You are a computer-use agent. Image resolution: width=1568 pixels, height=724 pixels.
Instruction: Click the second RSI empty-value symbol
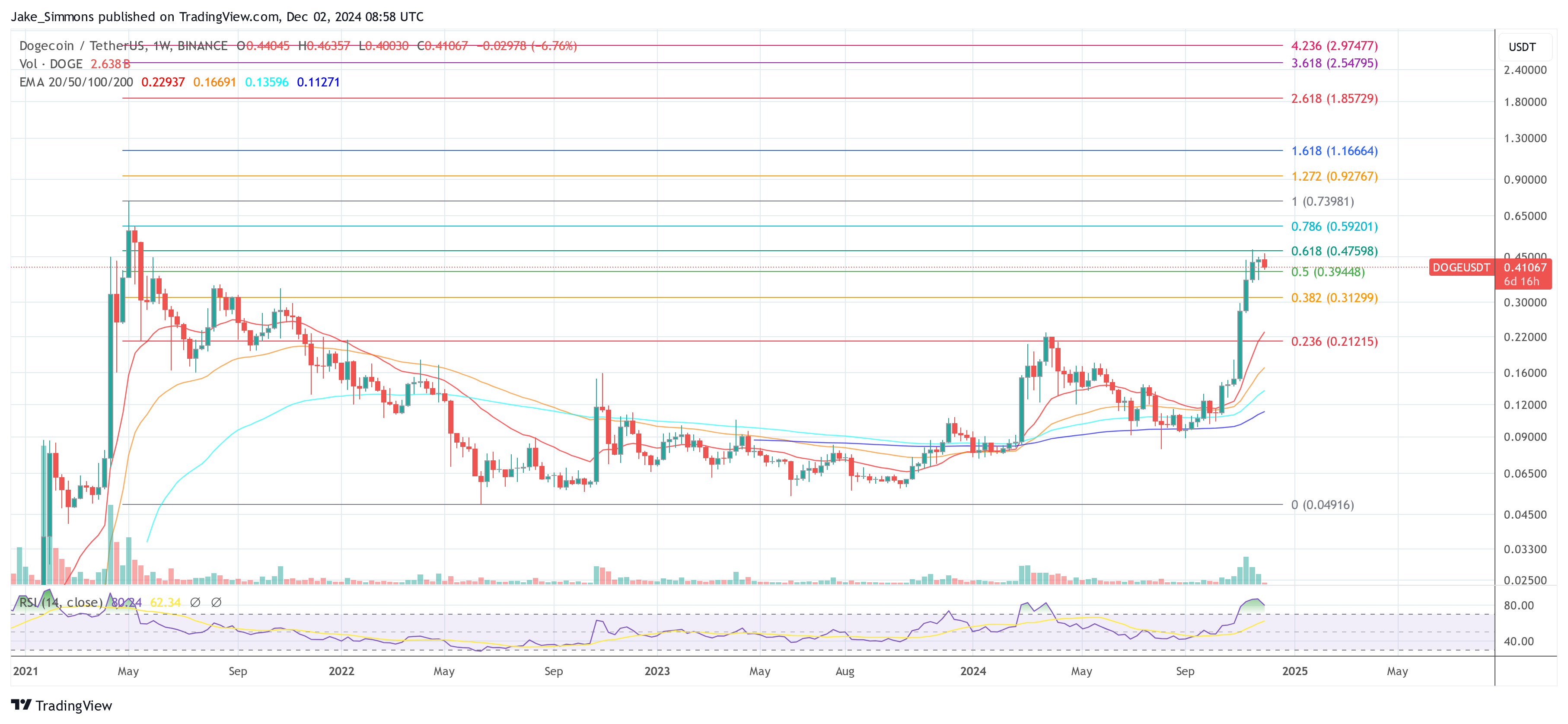pyautogui.click(x=216, y=602)
